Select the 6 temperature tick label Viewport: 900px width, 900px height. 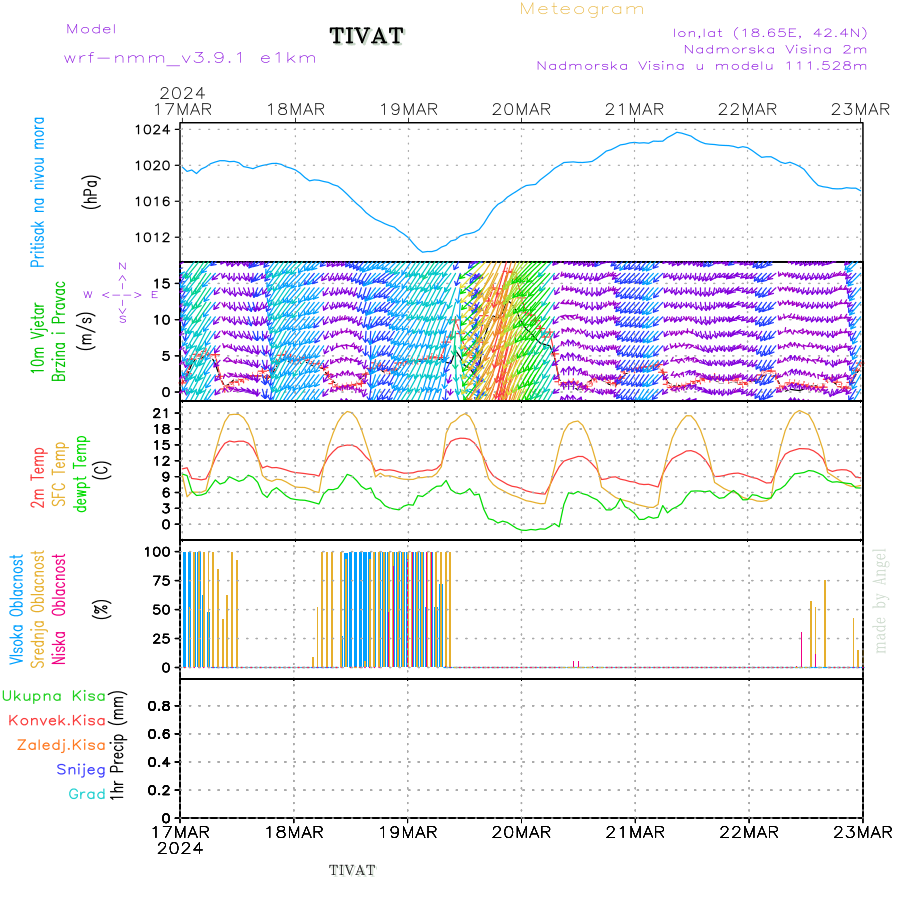(166, 492)
